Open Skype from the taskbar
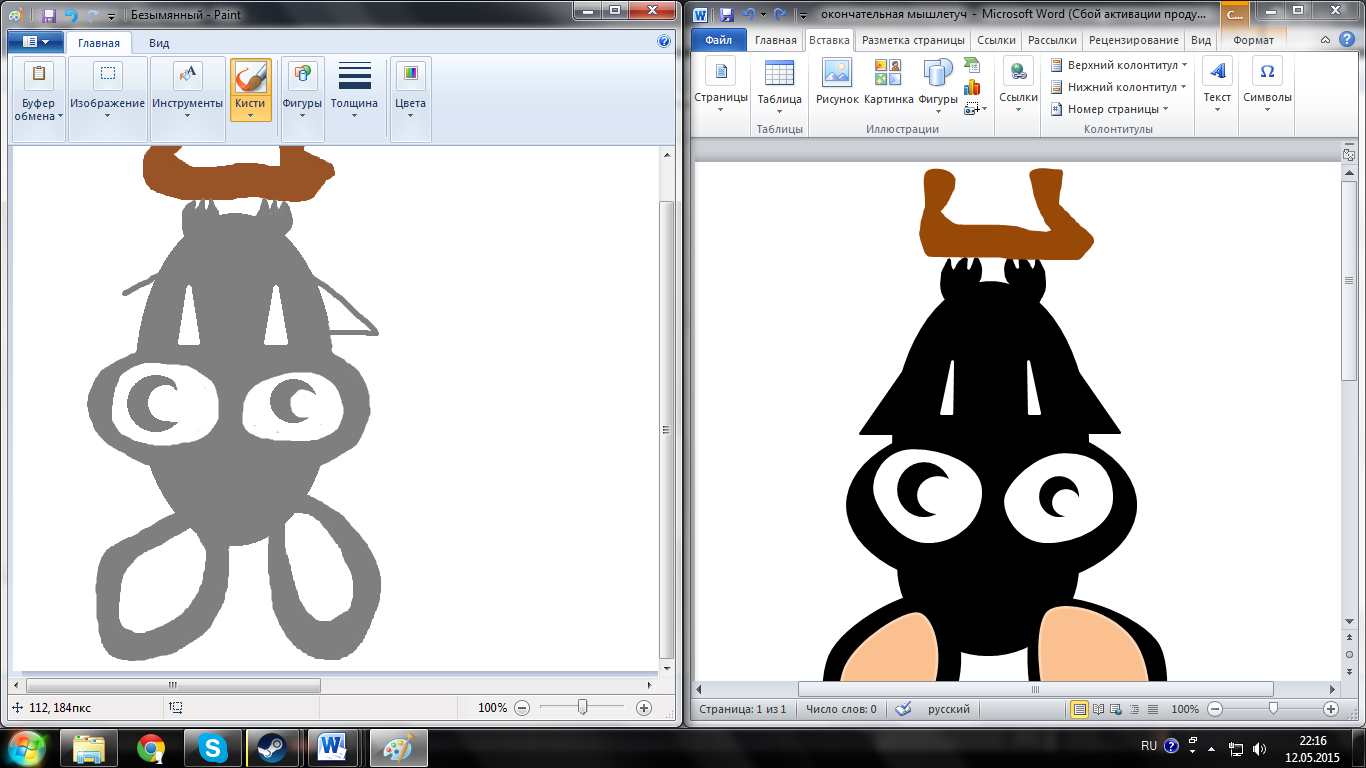1366x768 pixels. click(x=213, y=748)
